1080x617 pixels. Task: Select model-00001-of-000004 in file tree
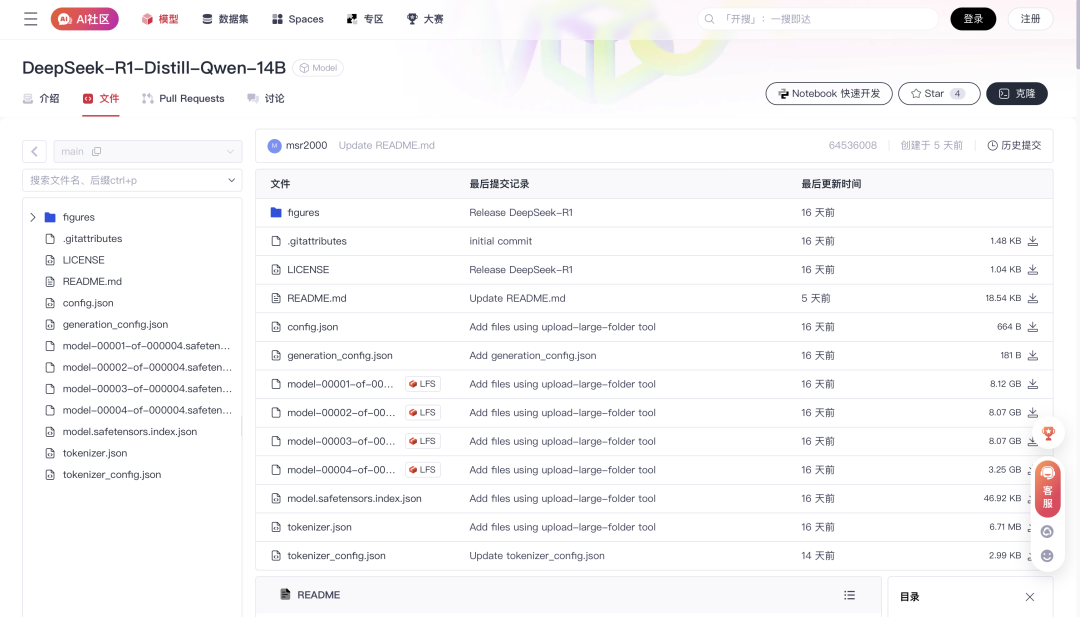point(146,346)
